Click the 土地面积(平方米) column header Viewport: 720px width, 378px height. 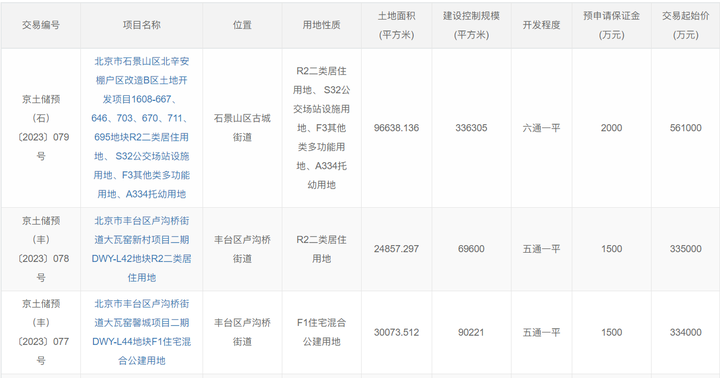point(396,25)
